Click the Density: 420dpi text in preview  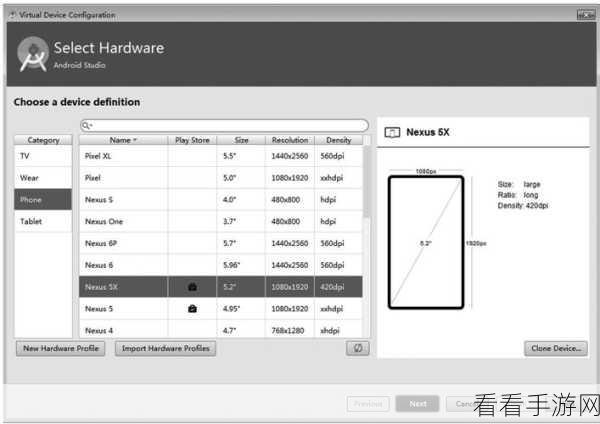pyautogui.click(x=523, y=205)
